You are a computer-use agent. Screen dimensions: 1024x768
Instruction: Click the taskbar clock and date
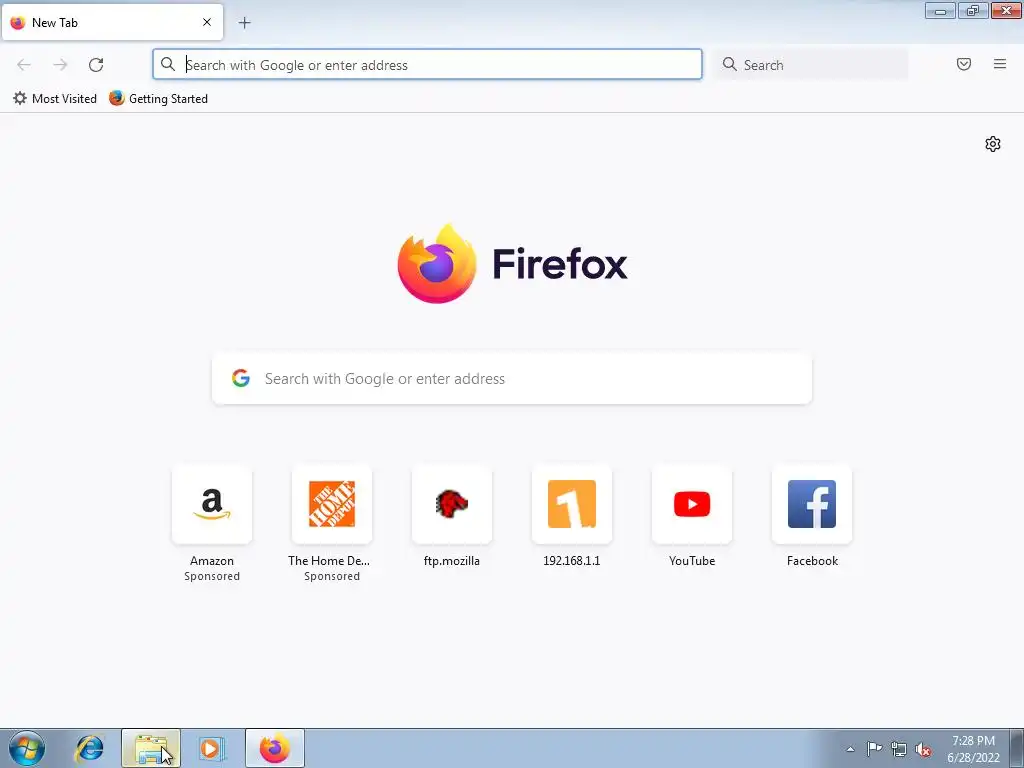coord(973,748)
